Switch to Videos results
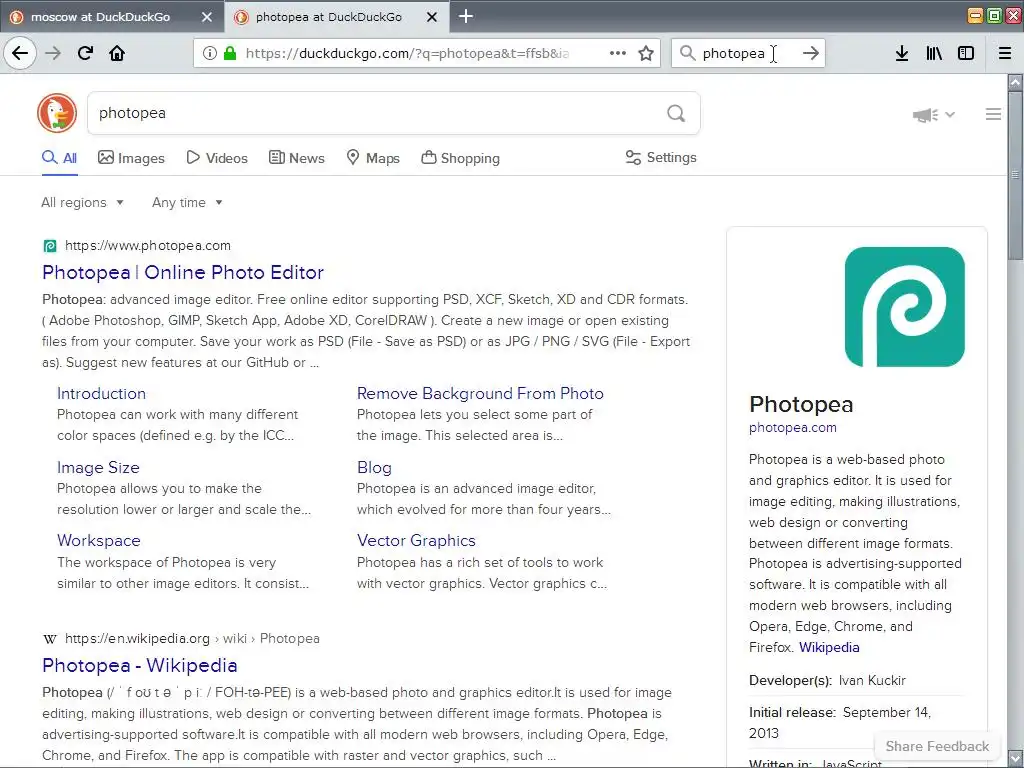 217,158
